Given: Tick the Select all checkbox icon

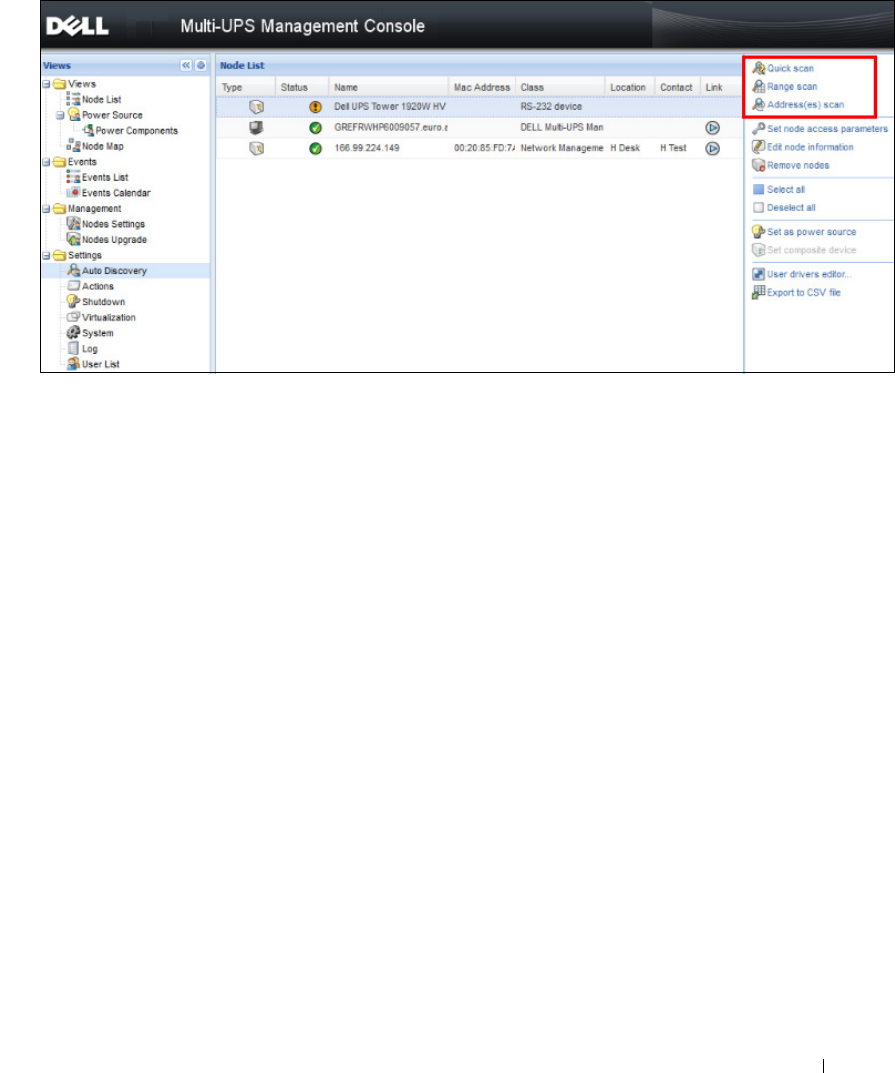Looking at the screenshot, I should point(758,190).
